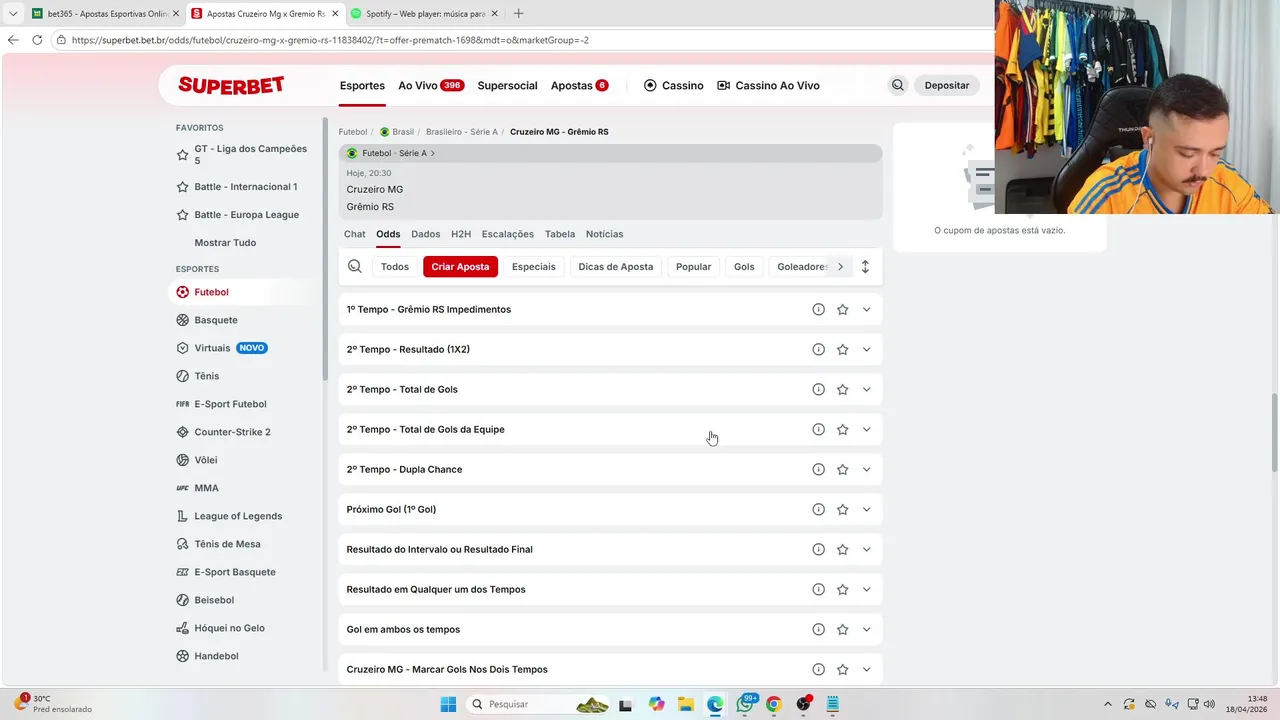Show info for 2º Tempo Resultado (1X2)
This screenshot has width=1280, height=720.
point(818,349)
